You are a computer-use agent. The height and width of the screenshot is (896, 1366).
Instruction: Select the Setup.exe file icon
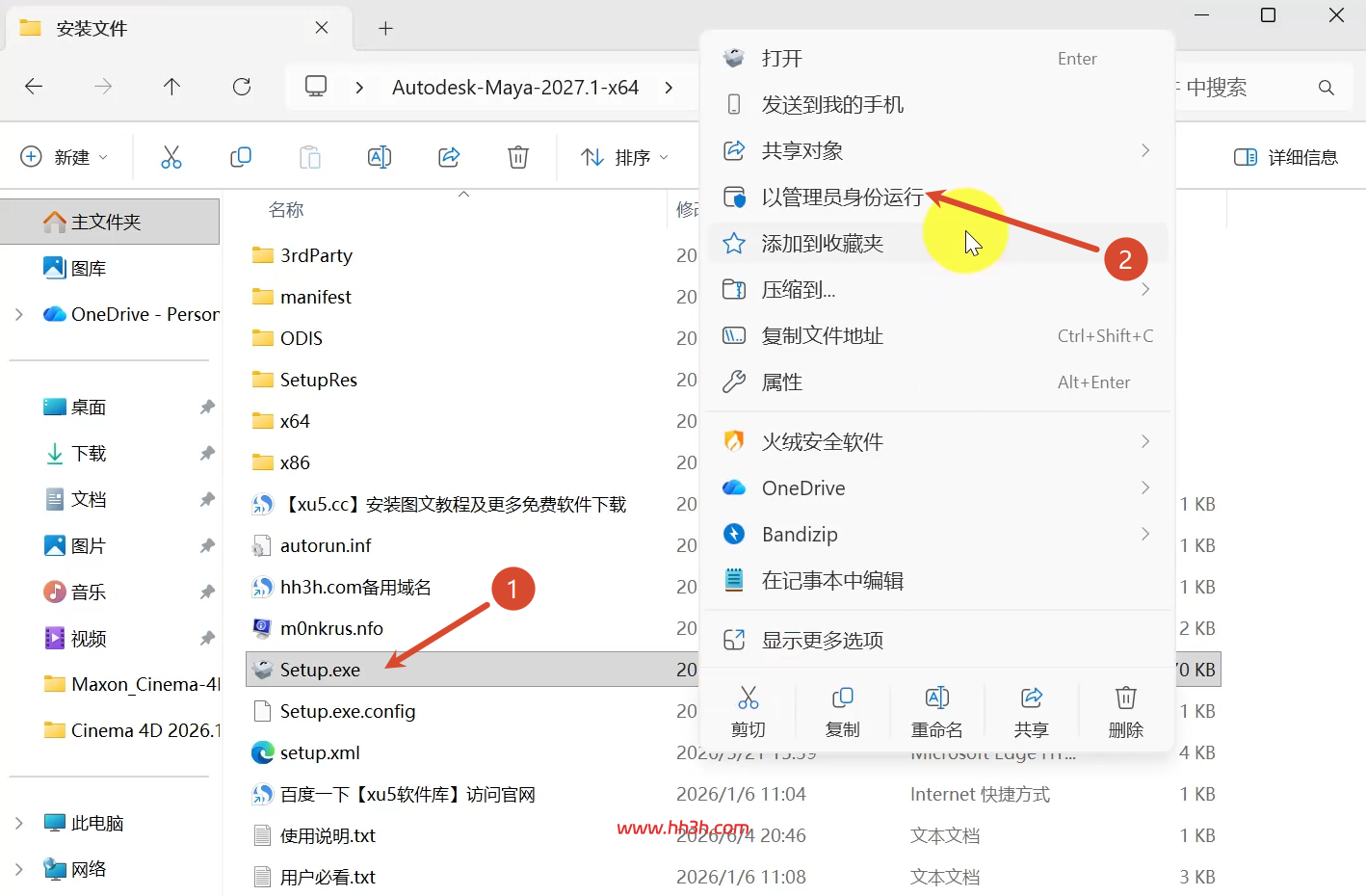tap(262, 670)
